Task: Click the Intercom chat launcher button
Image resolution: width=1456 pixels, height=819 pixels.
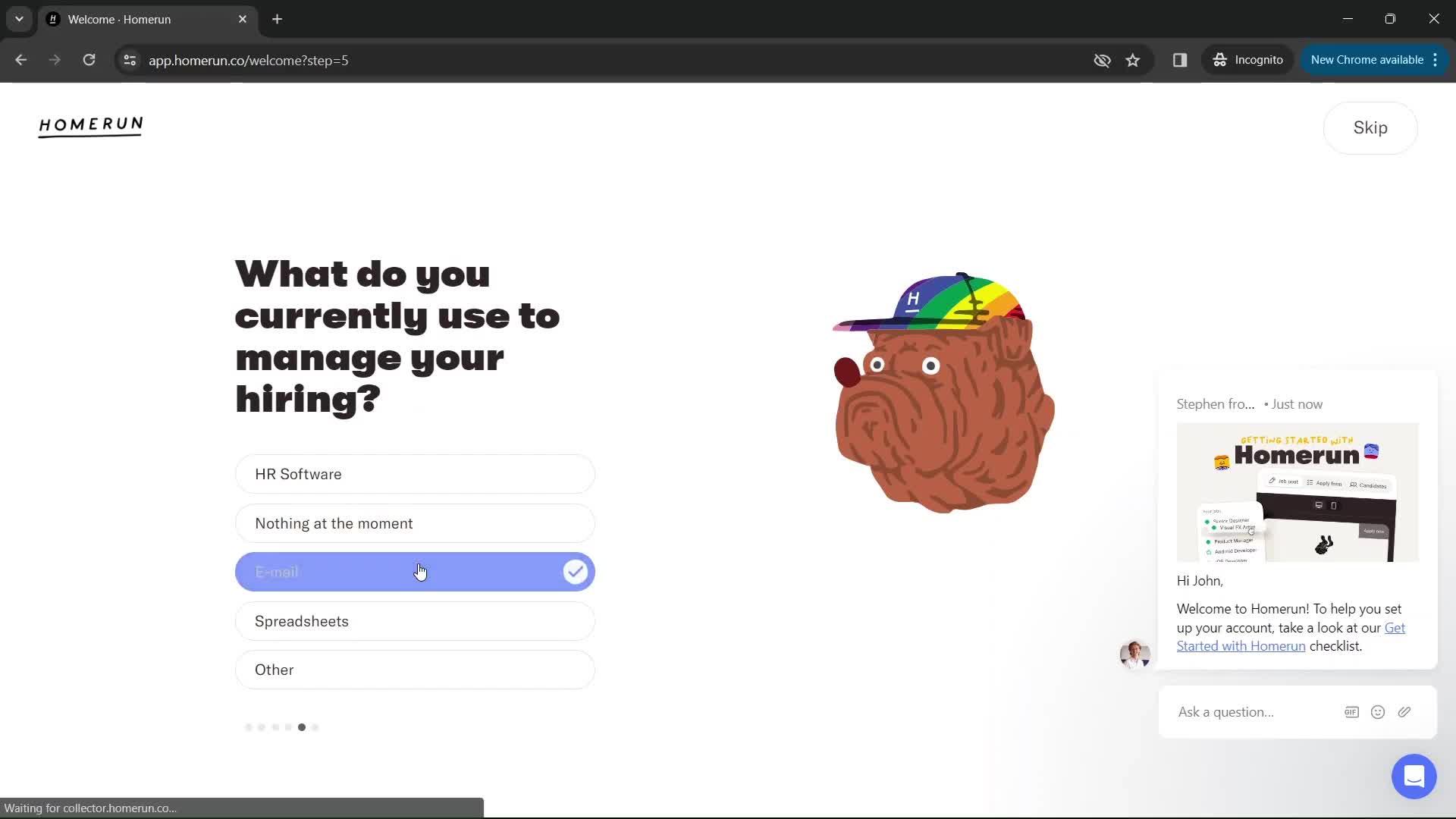Action: pyautogui.click(x=1414, y=777)
